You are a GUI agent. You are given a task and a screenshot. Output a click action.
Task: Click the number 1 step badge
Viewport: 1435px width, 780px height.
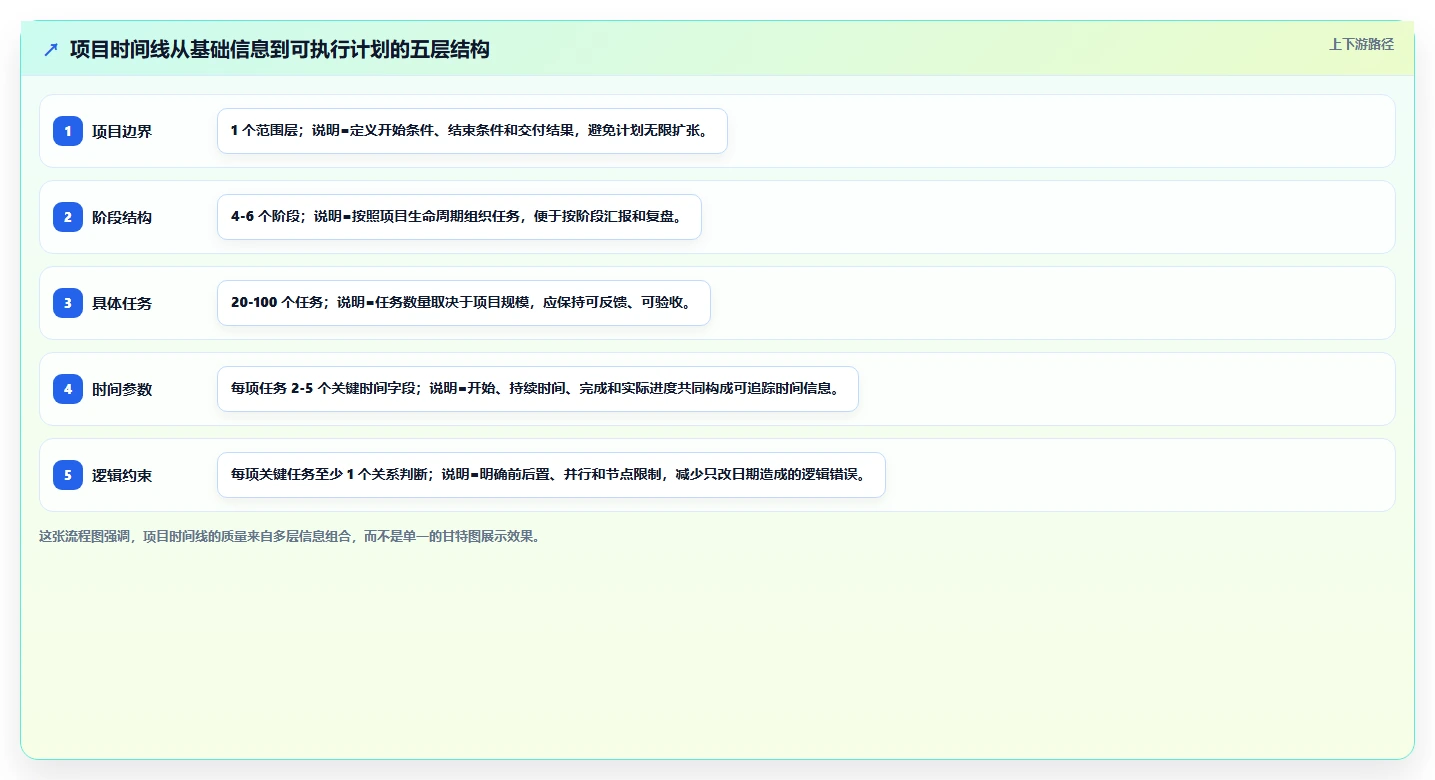68,131
